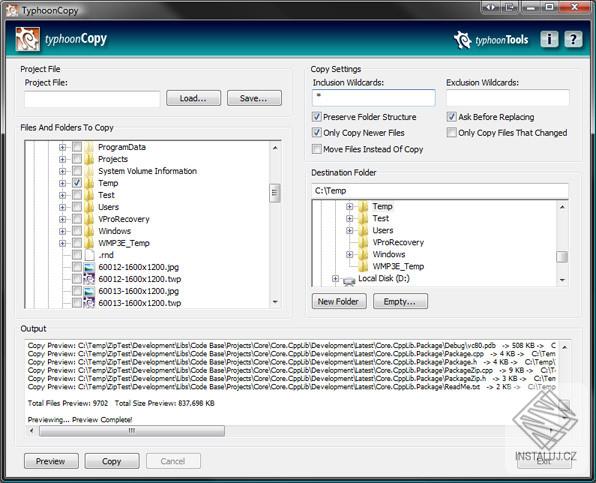Viewport: 596px width, 483px height.
Task: Click the Copy button
Action: (112, 461)
